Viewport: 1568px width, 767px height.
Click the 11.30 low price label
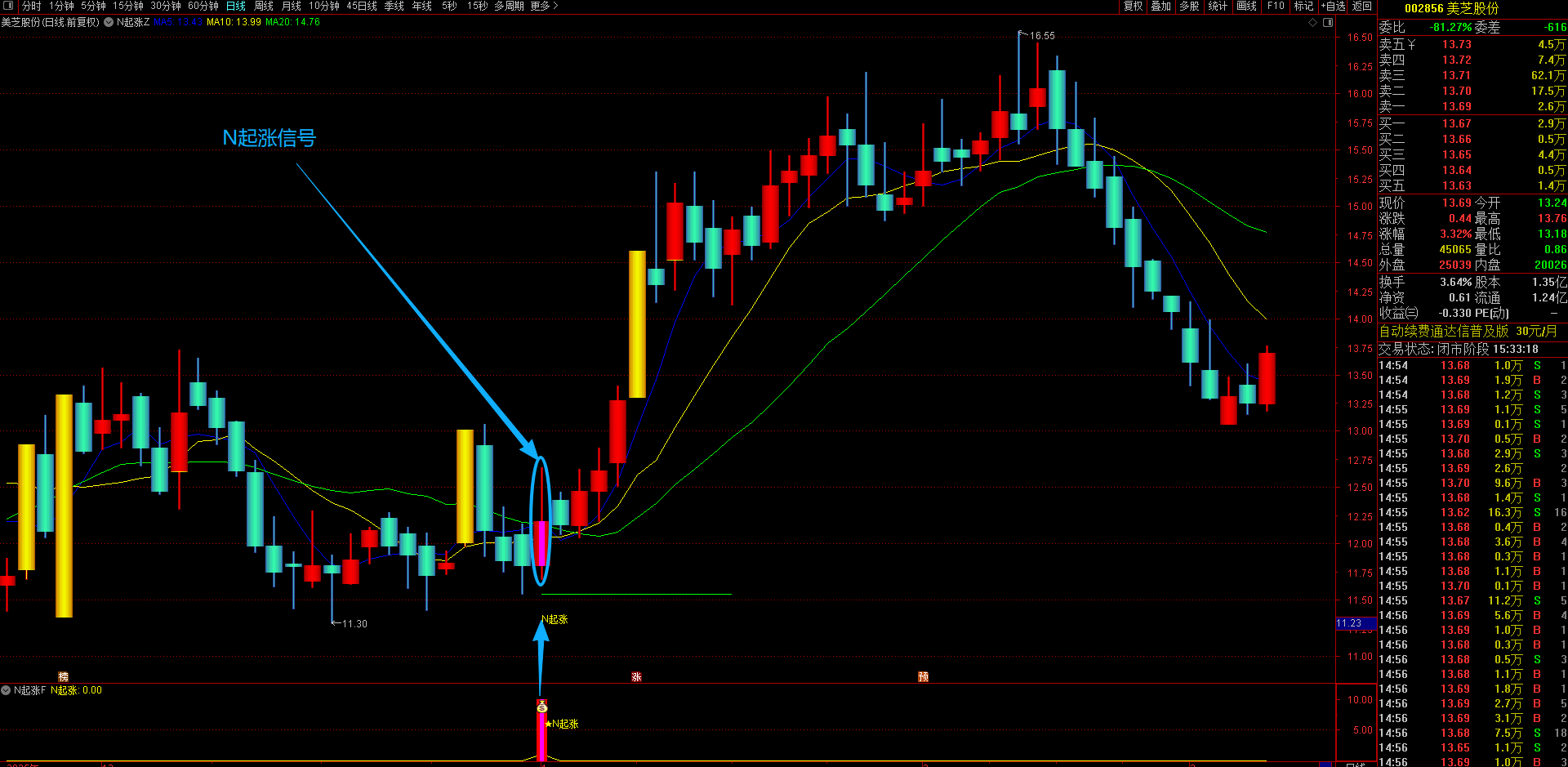tap(354, 623)
